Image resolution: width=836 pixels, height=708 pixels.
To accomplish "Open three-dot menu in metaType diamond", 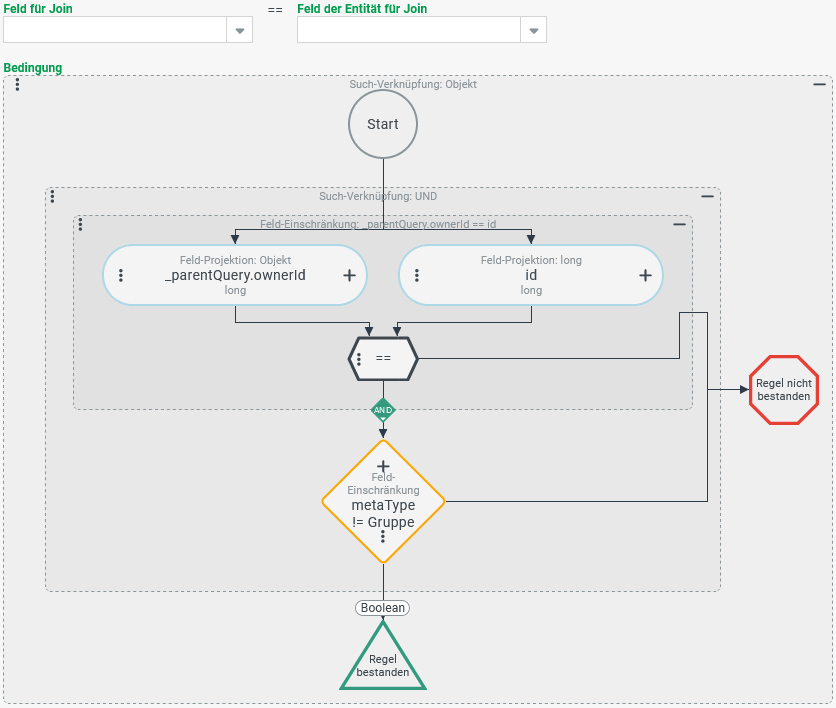I will [383, 537].
